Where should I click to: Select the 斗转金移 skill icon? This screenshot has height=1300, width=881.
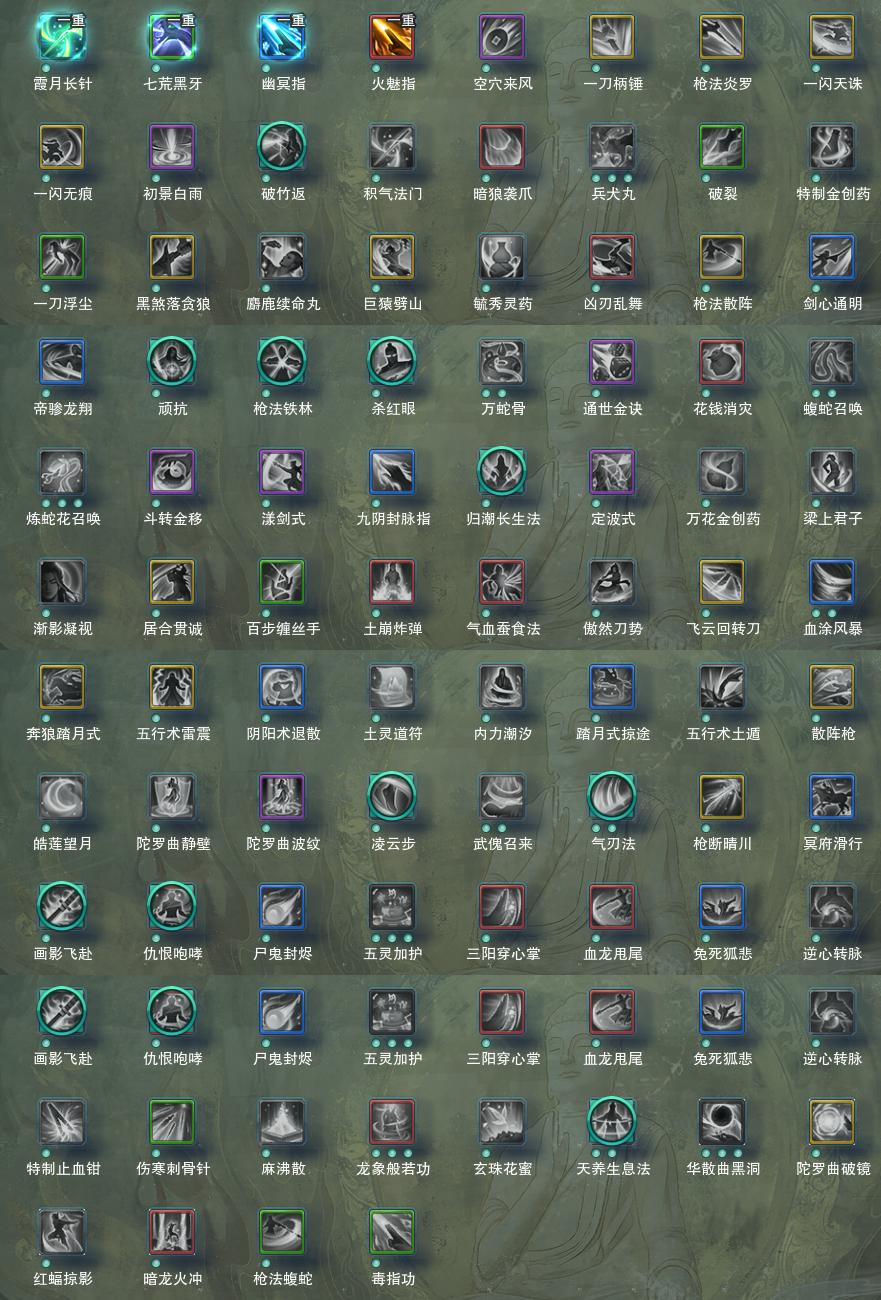pyautogui.click(x=172, y=472)
